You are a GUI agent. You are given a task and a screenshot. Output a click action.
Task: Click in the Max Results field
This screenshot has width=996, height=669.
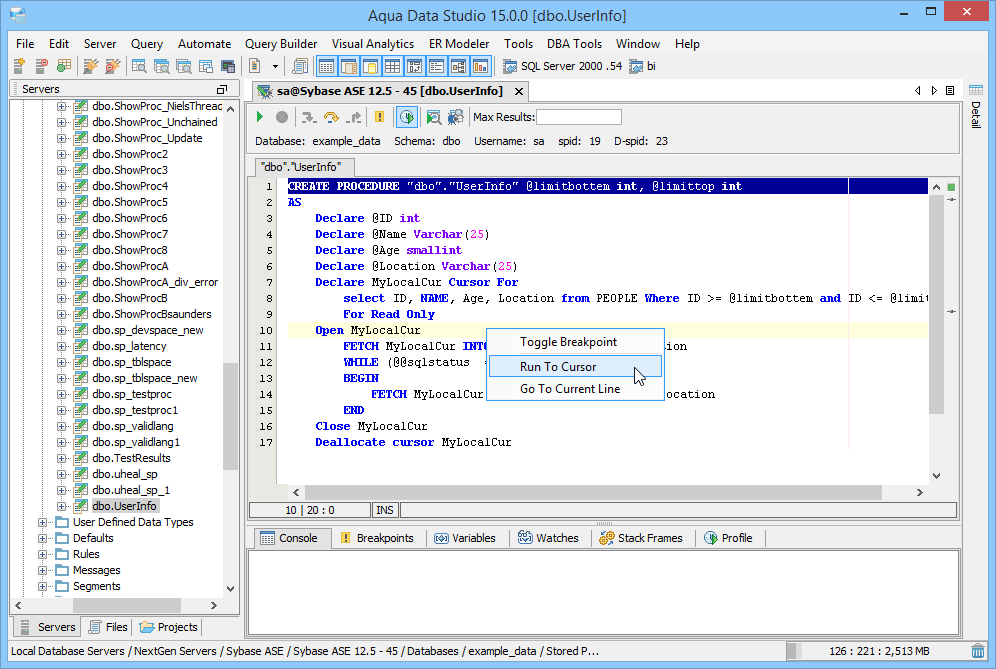click(579, 117)
